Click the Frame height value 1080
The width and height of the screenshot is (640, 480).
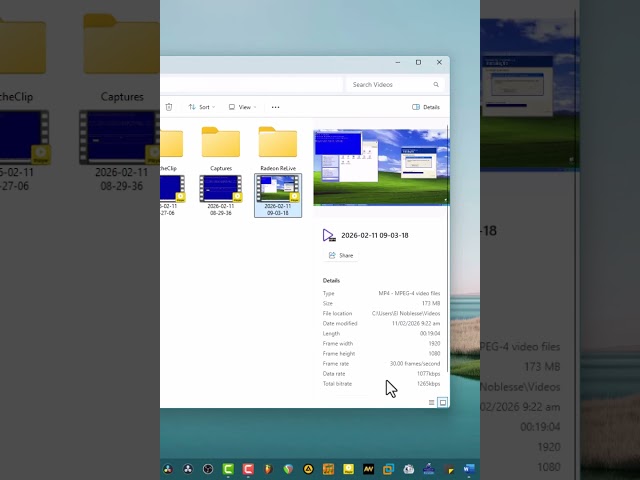pyautogui.click(x=434, y=353)
